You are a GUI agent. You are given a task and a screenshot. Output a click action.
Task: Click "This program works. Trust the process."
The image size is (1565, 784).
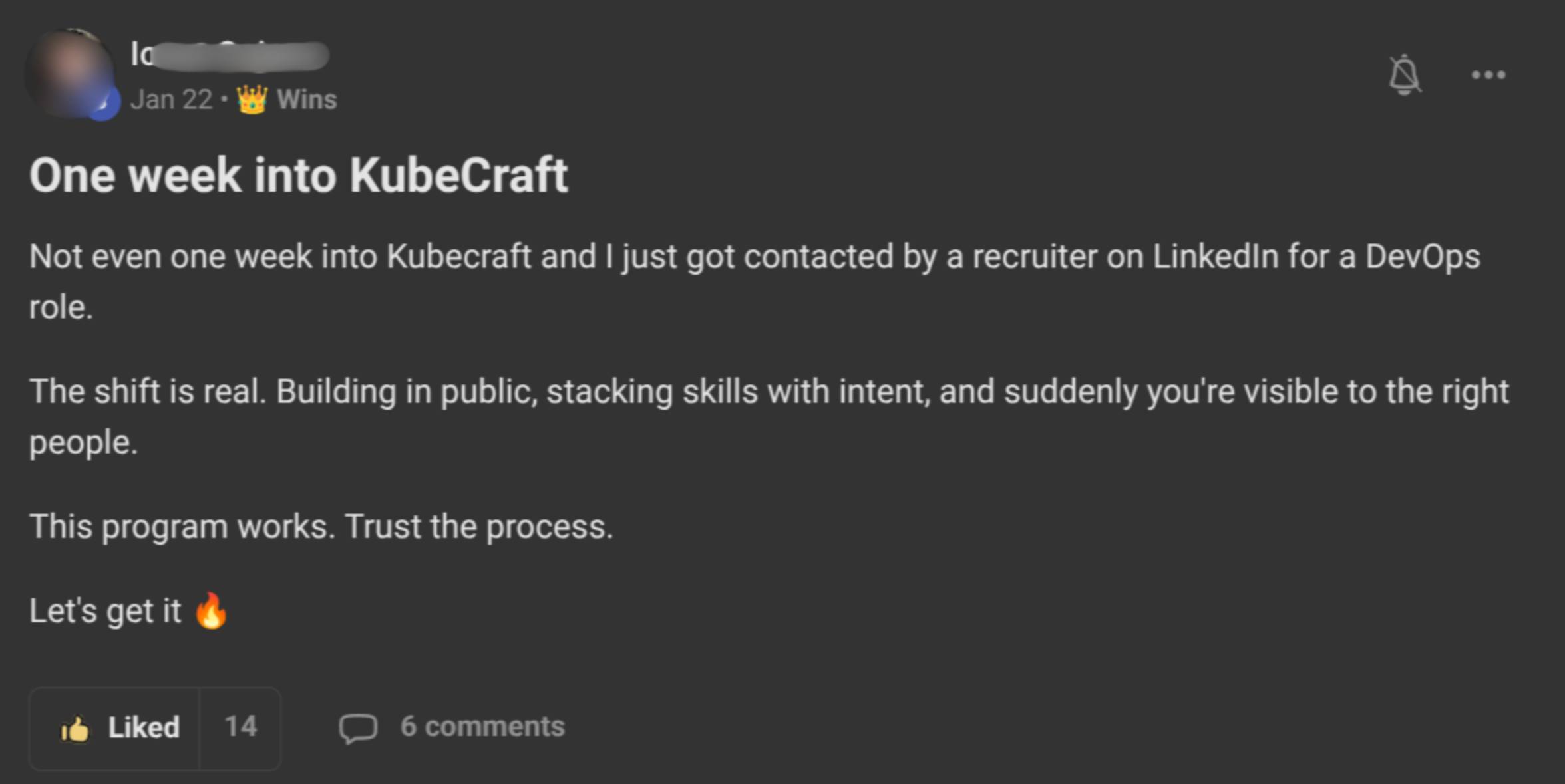321,527
